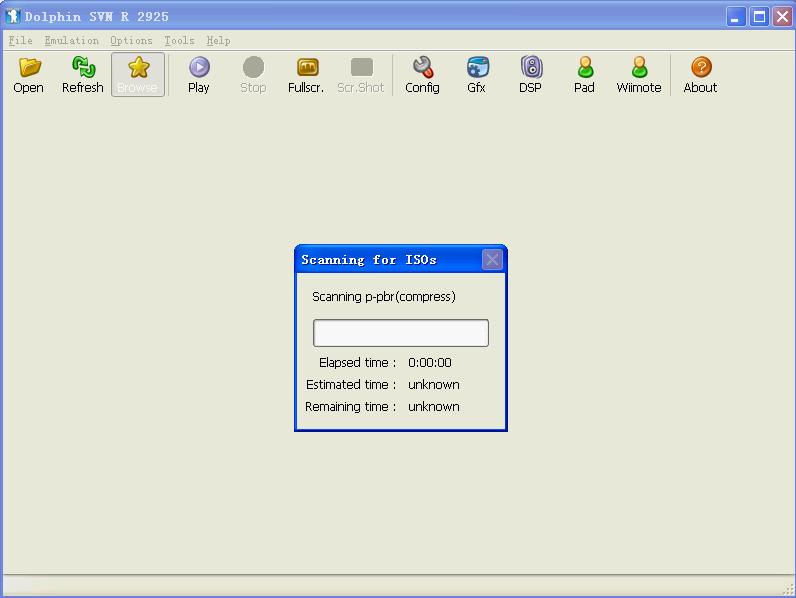Viewport: 796px width, 598px height.
Task: Close the Scanning for ISOs dialog
Action: [492, 260]
